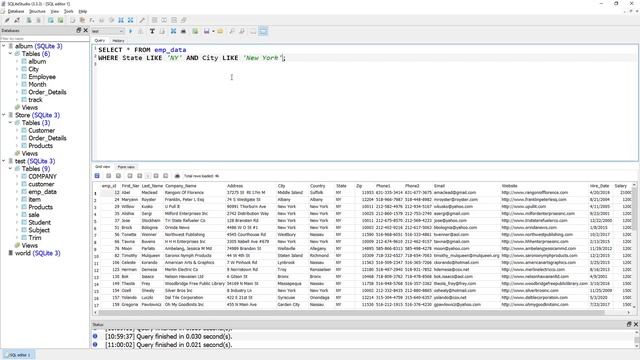Screen dimensions: 640x360
Task: Switch to the Form view tab
Action: coord(126,167)
